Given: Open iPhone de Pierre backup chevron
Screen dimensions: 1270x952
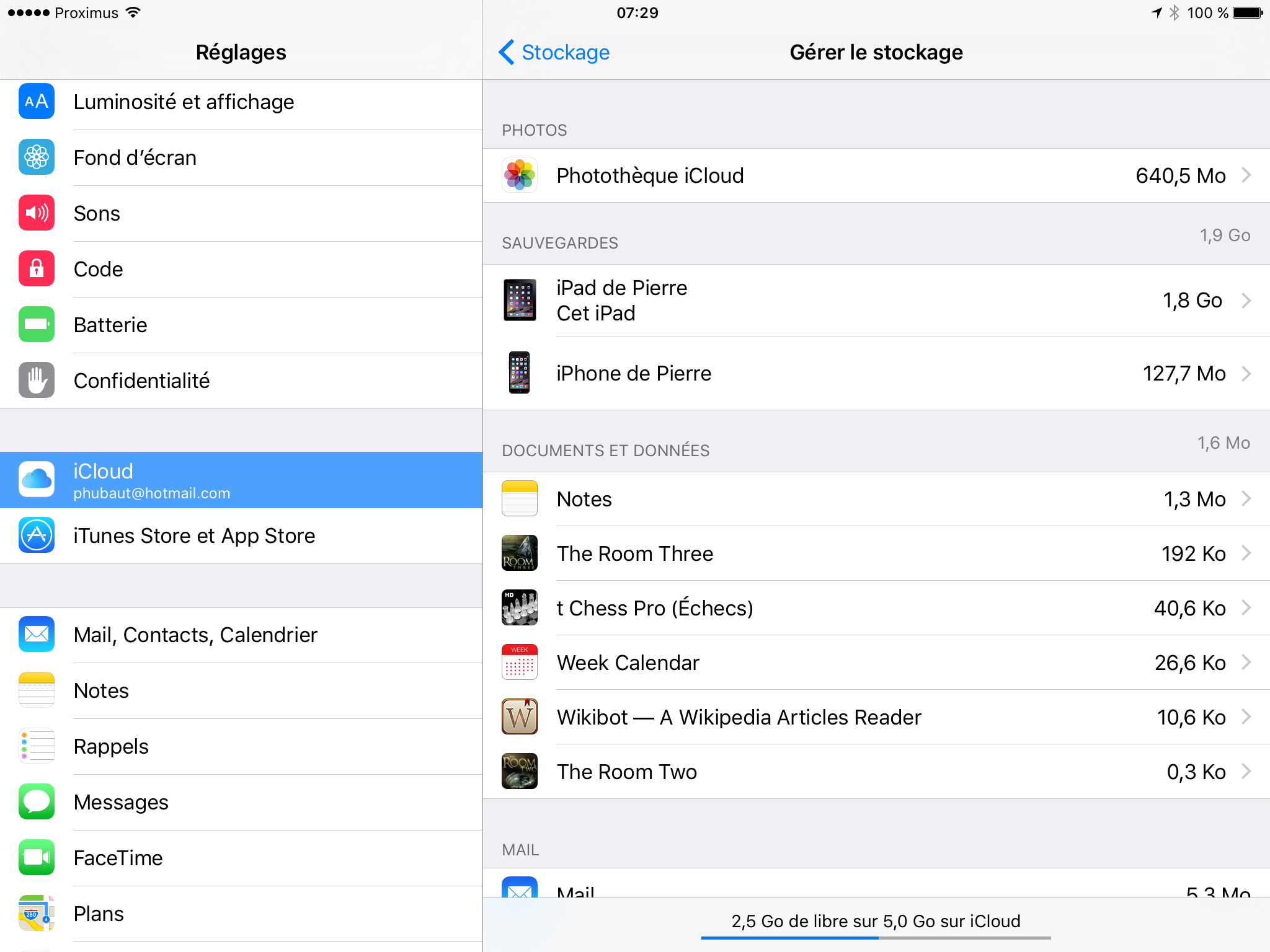Looking at the screenshot, I should pos(1246,374).
